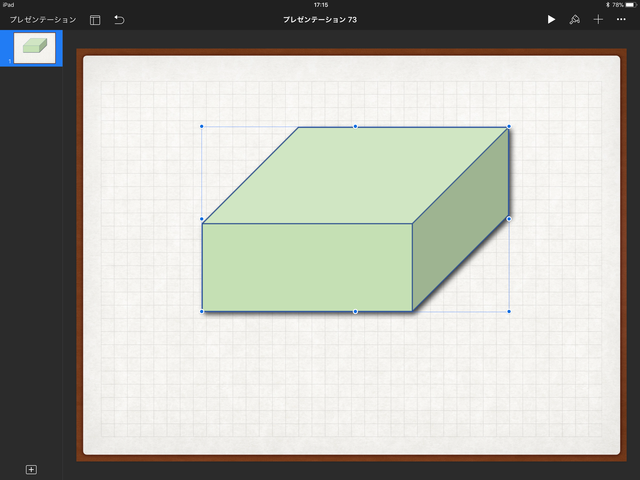The width and height of the screenshot is (640, 480).
Task: Open the more options ellipsis menu
Action: (621, 19)
